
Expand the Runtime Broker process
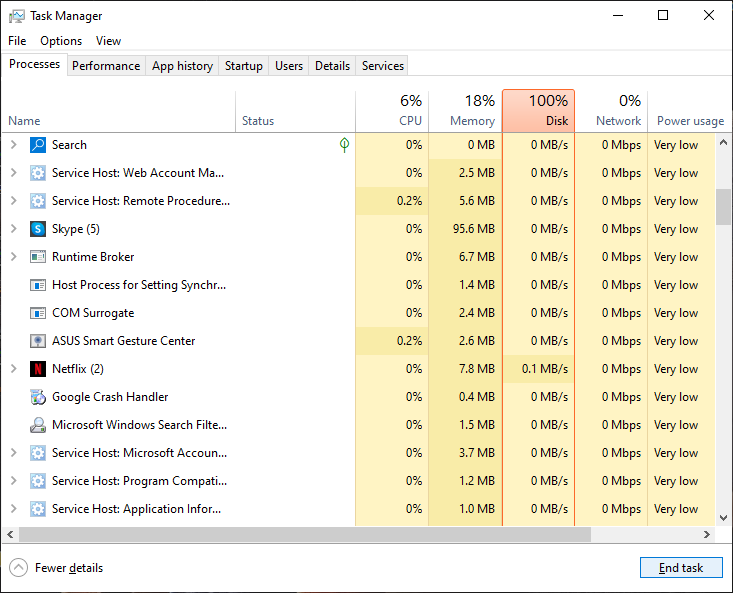pos(14,257)
